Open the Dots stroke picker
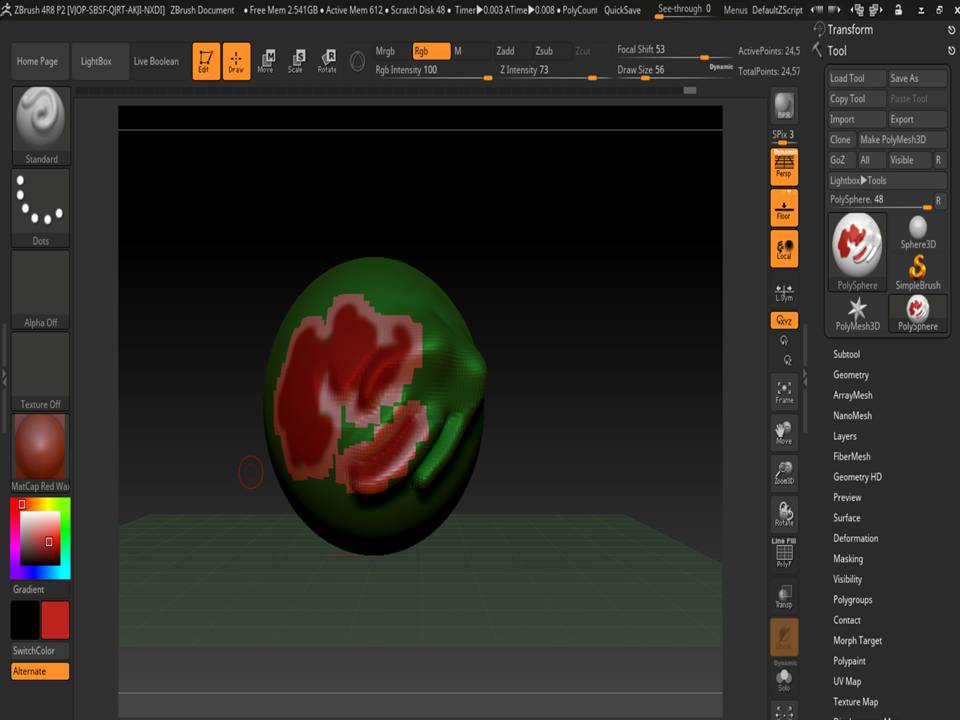Image resolution: width=960 pixels, height=720 pixels. [41, 208]
